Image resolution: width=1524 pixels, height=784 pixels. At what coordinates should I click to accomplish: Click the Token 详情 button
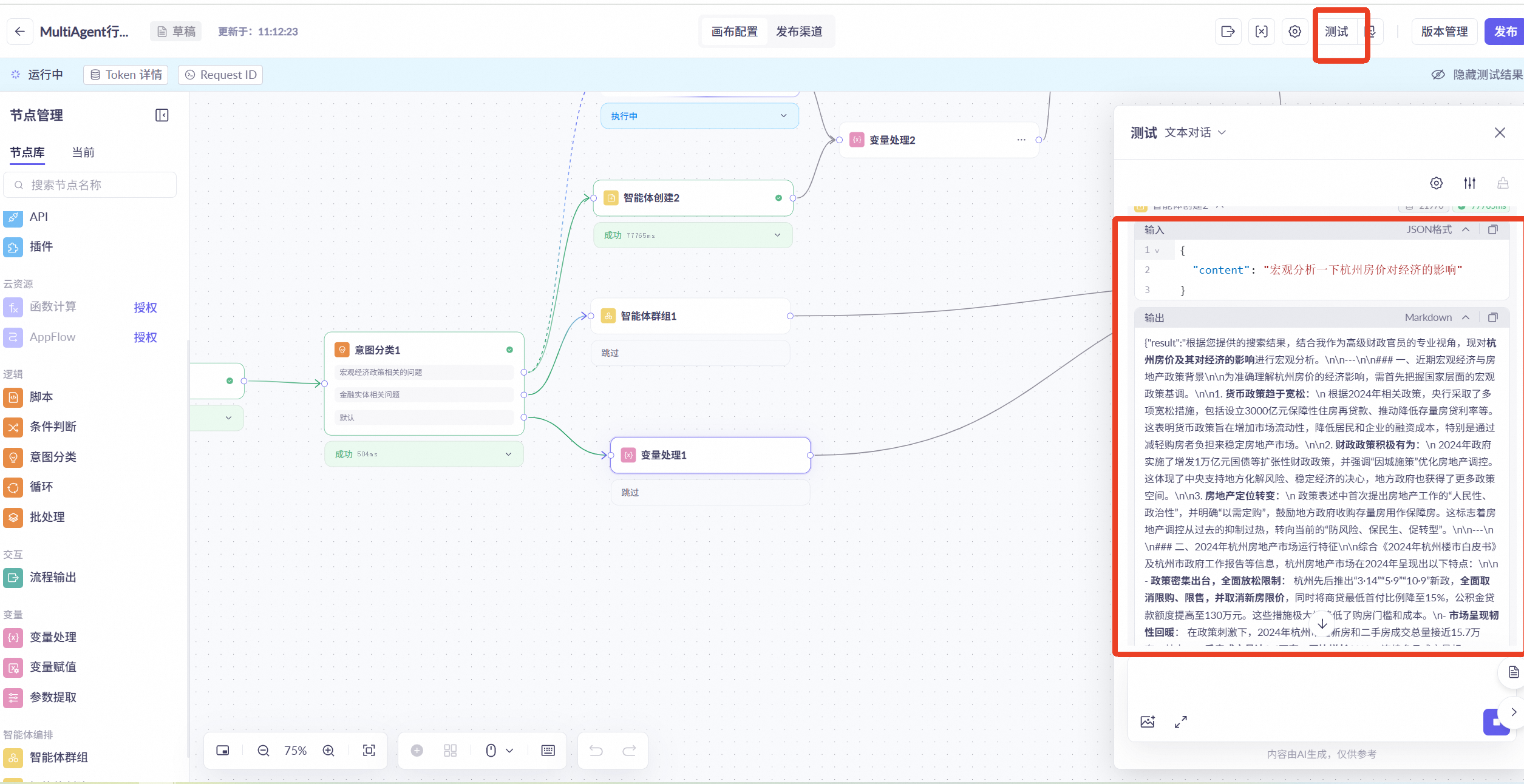click(126, 75)
